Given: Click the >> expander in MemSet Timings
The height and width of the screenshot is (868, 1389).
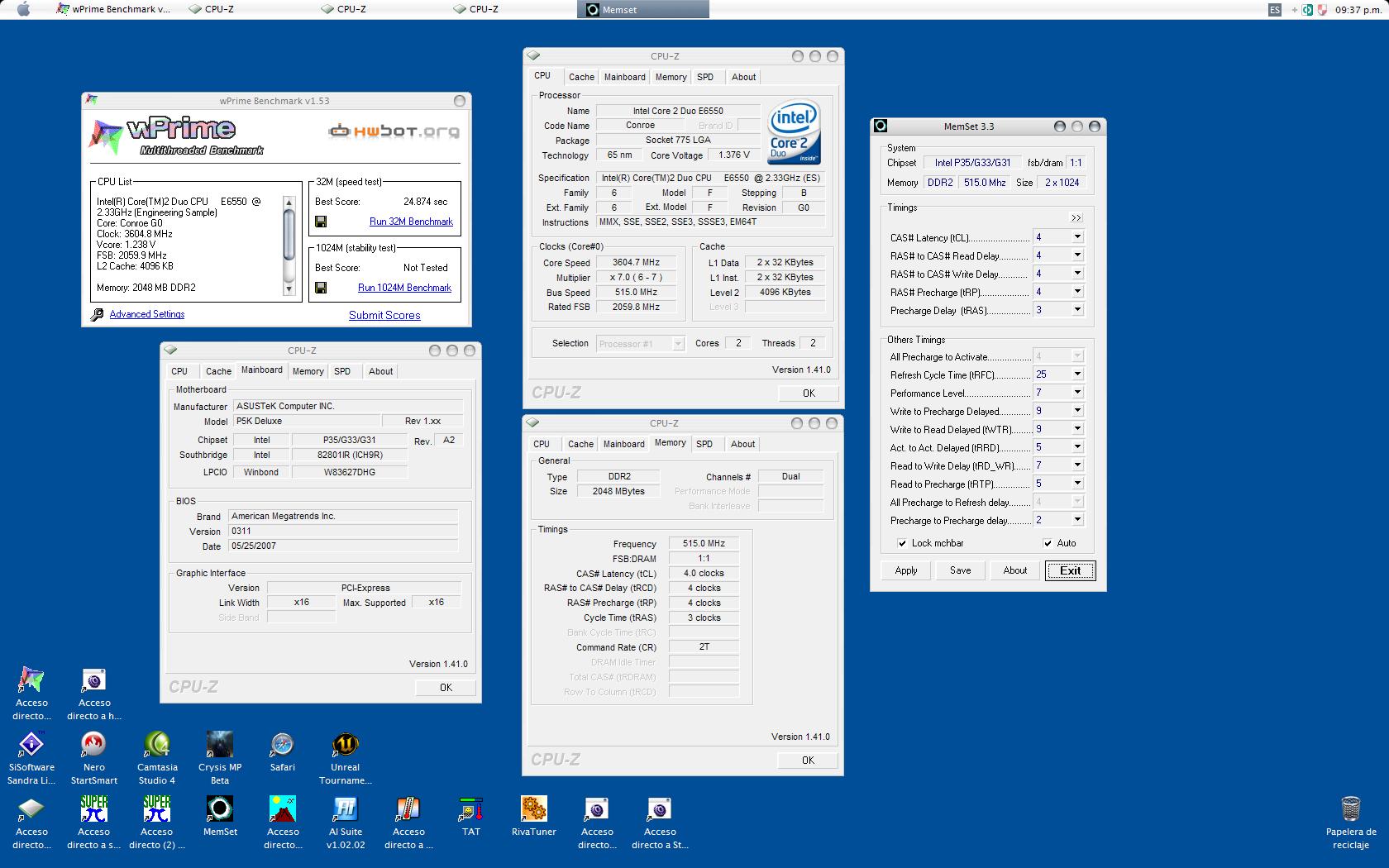Looking at the screenshot, I should tap(1076, 218).
